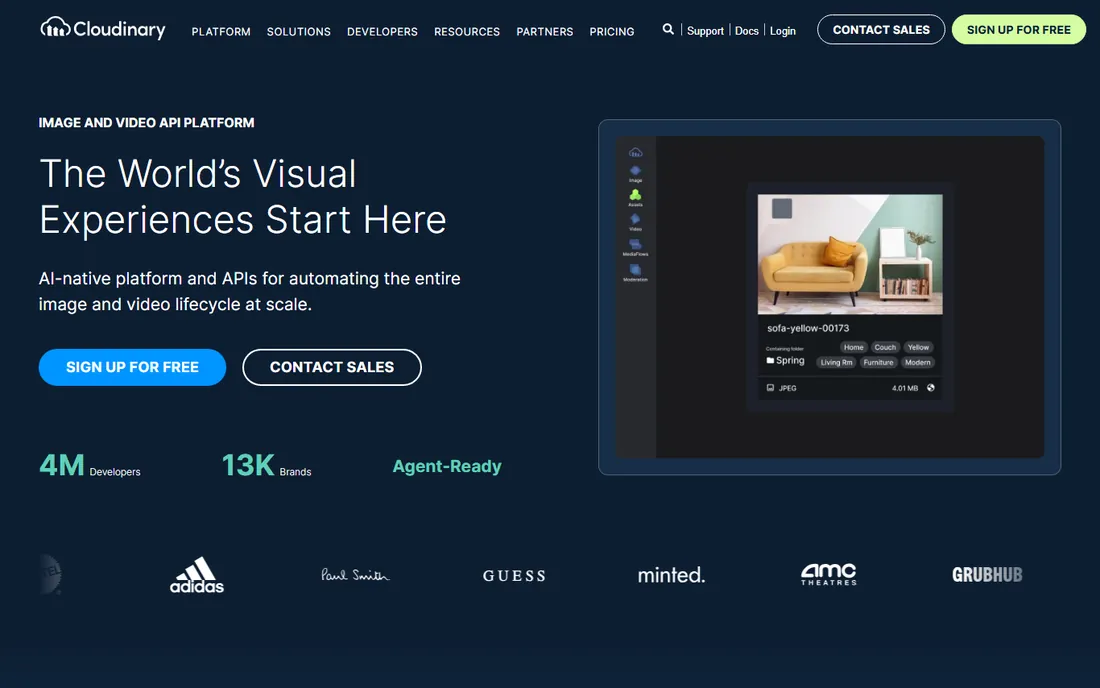Click the GUESS brand logo
The width and height of the screenshot is (1100, 688).
pos(514,576)
